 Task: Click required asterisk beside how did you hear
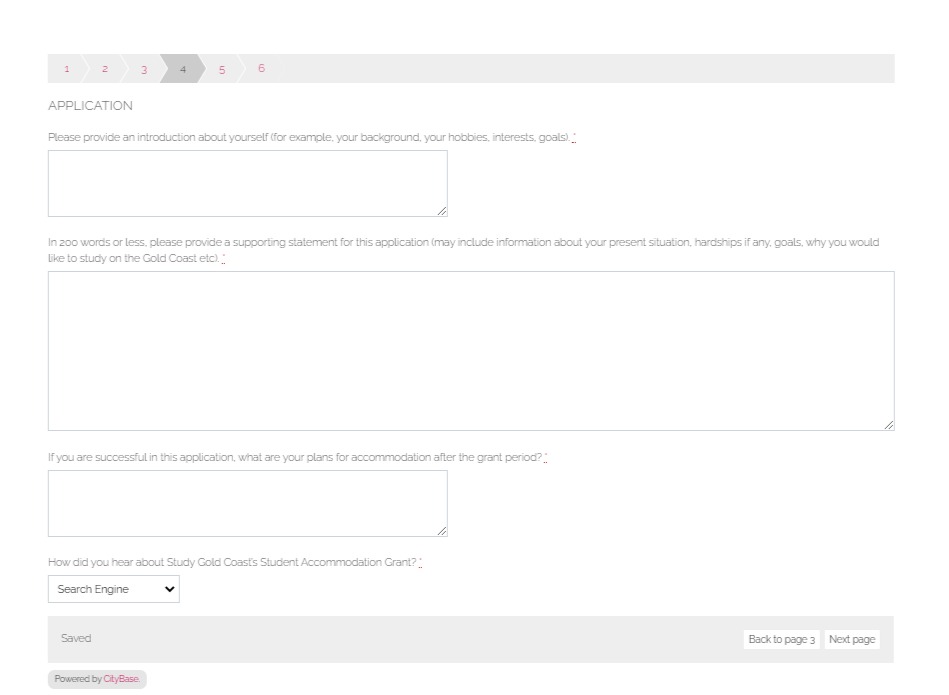coord(420,562)
